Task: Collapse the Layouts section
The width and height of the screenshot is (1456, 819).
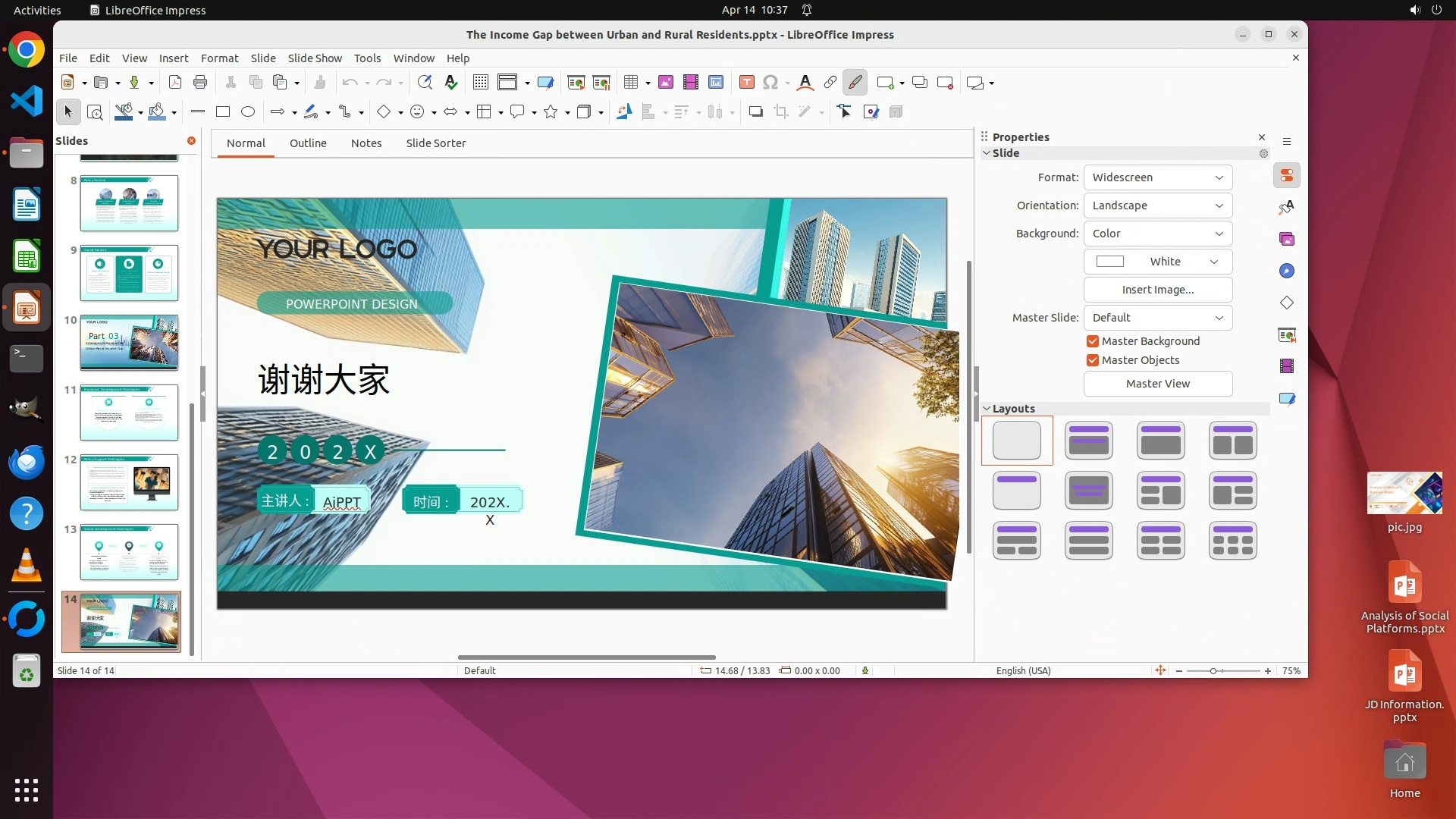Action: [x=987, y=409]
